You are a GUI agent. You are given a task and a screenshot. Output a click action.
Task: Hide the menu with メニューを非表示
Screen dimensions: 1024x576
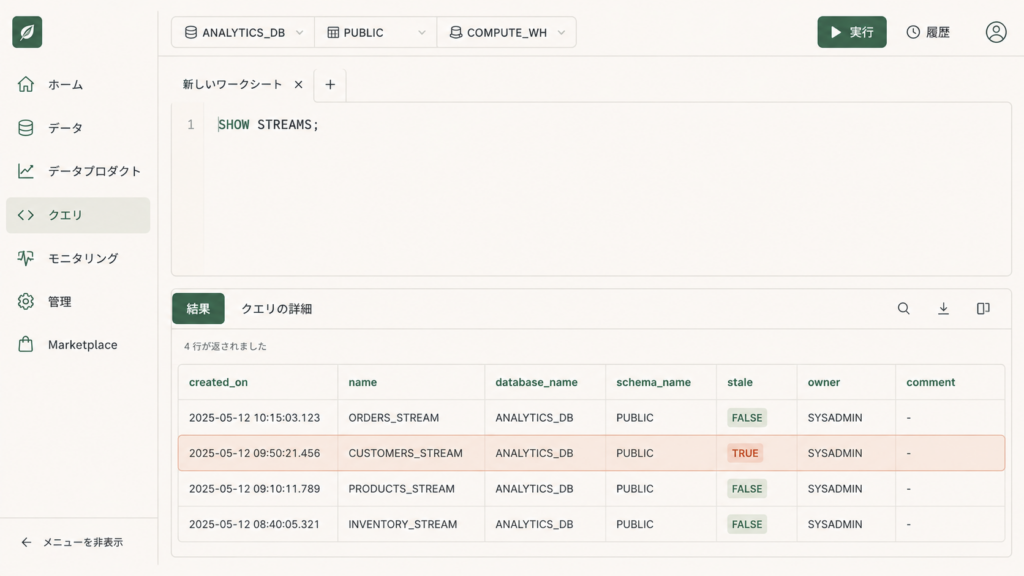coord(72,542)
